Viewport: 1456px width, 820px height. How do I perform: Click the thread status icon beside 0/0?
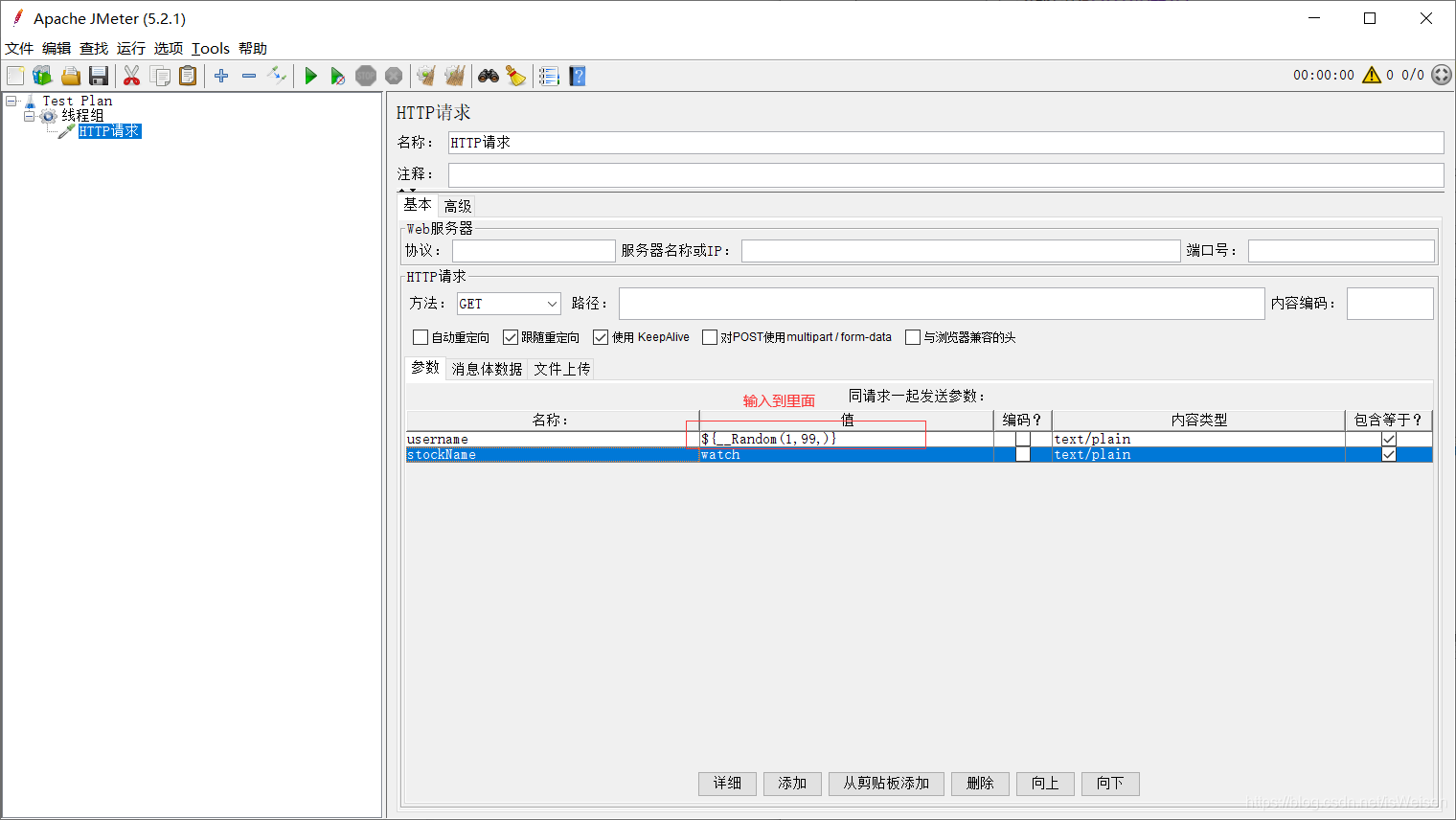pyautogui.click(x=1442, y=75)
